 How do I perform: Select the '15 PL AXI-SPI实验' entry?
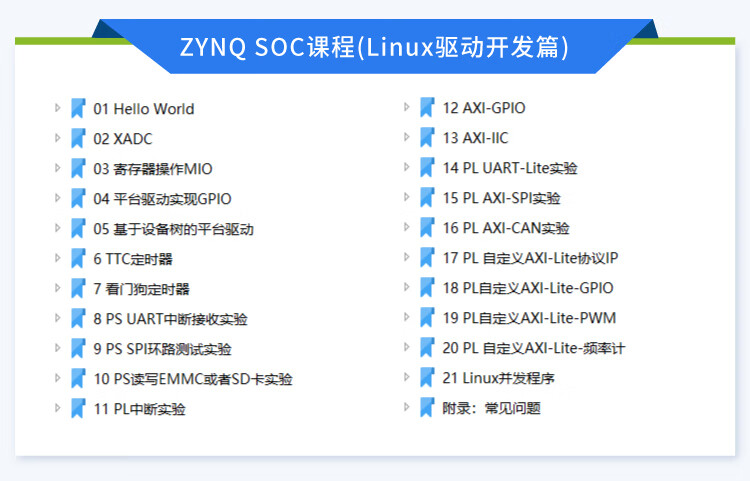coord(501,198)
